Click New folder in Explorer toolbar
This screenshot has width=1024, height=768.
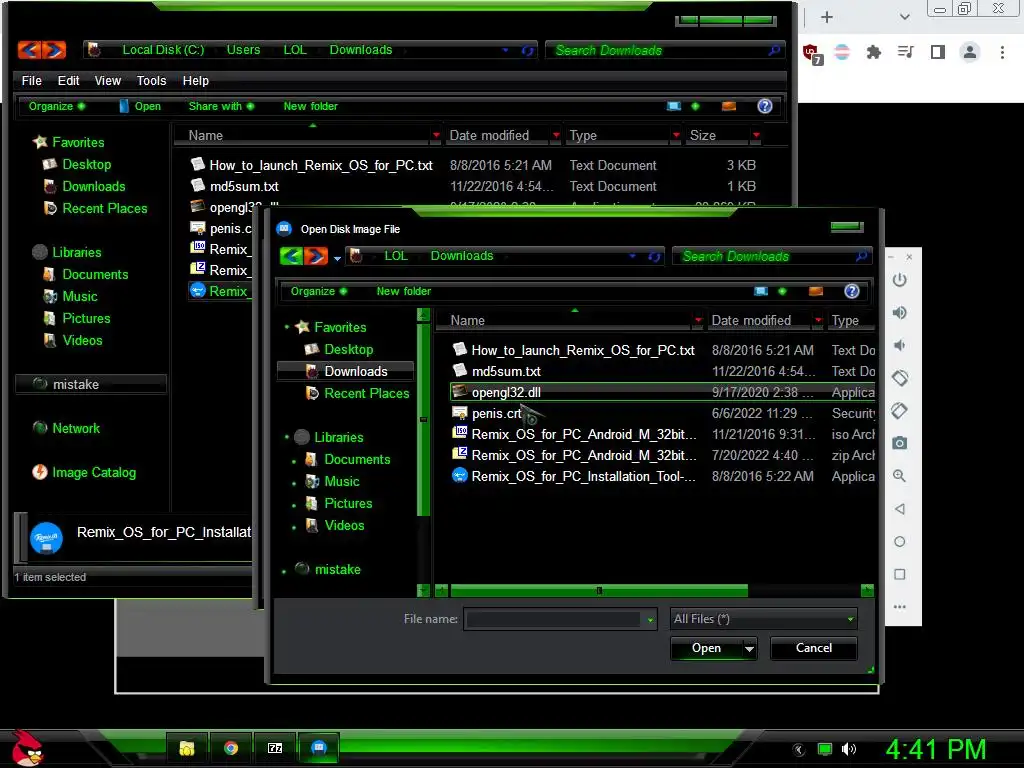[310, 106]
